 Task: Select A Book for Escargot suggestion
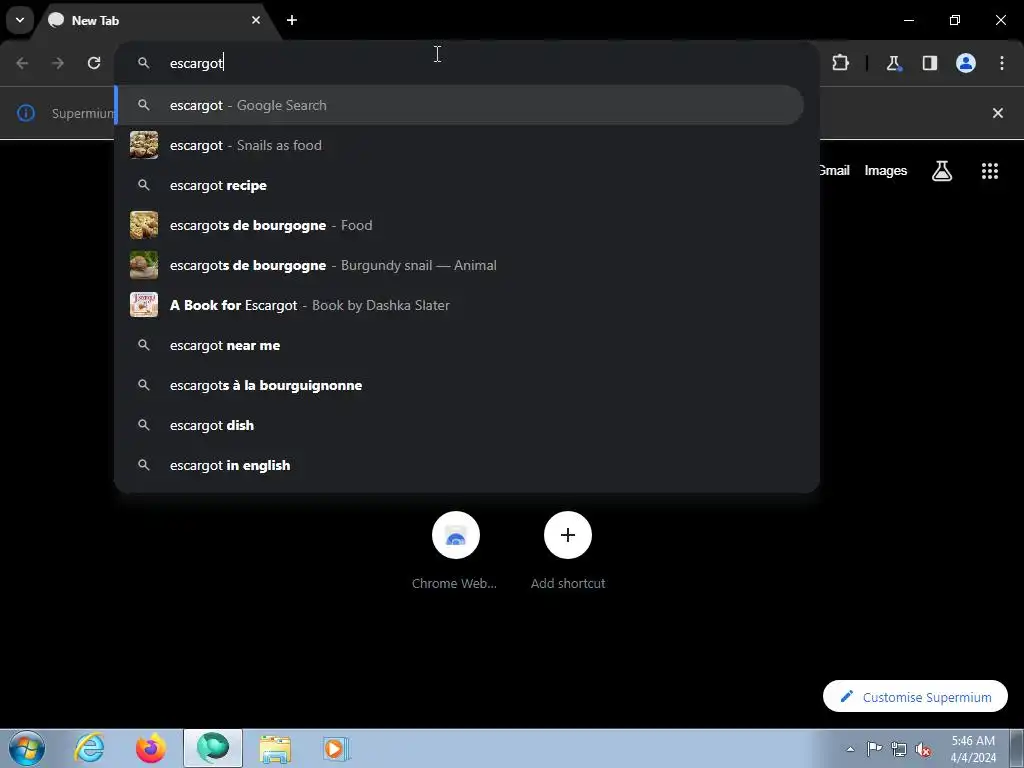(x=460, y=305)
